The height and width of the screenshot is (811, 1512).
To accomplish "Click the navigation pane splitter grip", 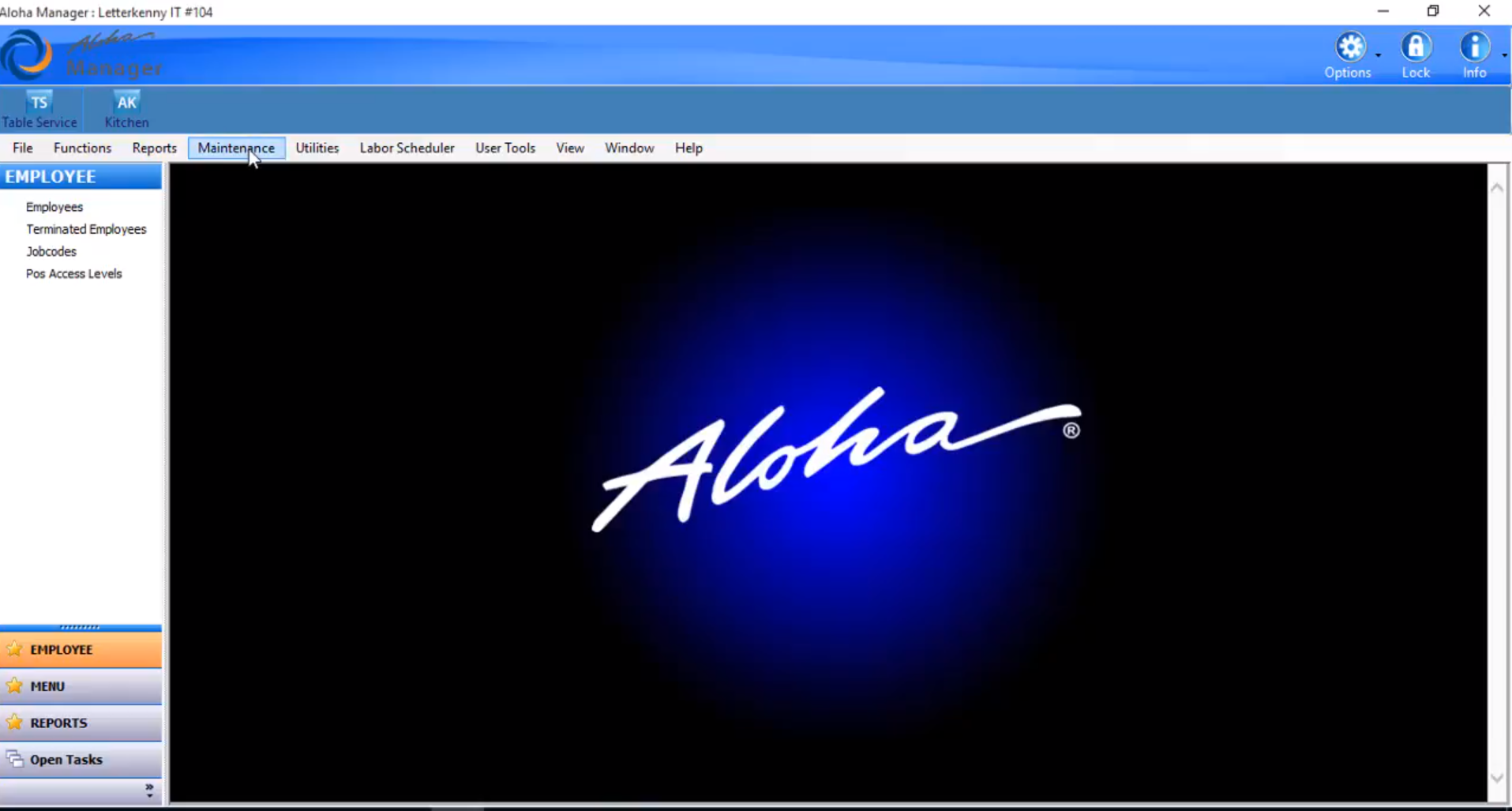I will tap(81, 627).
